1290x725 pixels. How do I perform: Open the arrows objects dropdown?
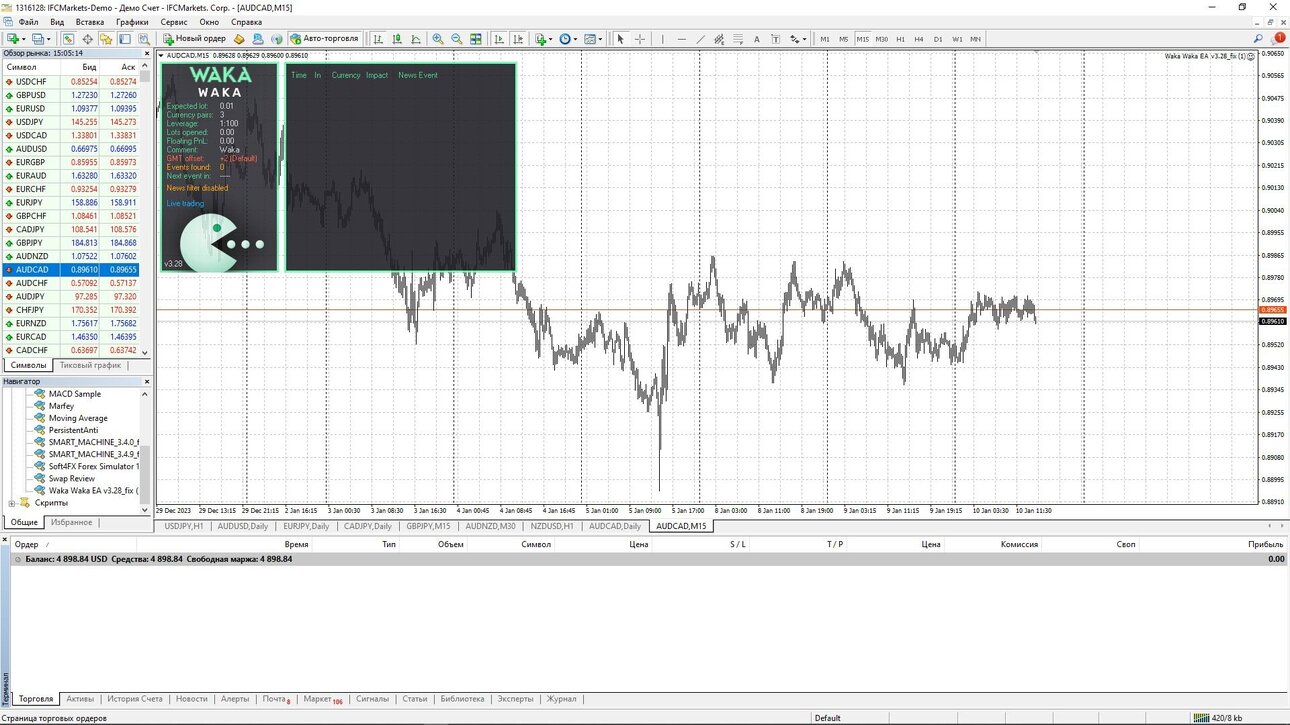coord(798,39)
